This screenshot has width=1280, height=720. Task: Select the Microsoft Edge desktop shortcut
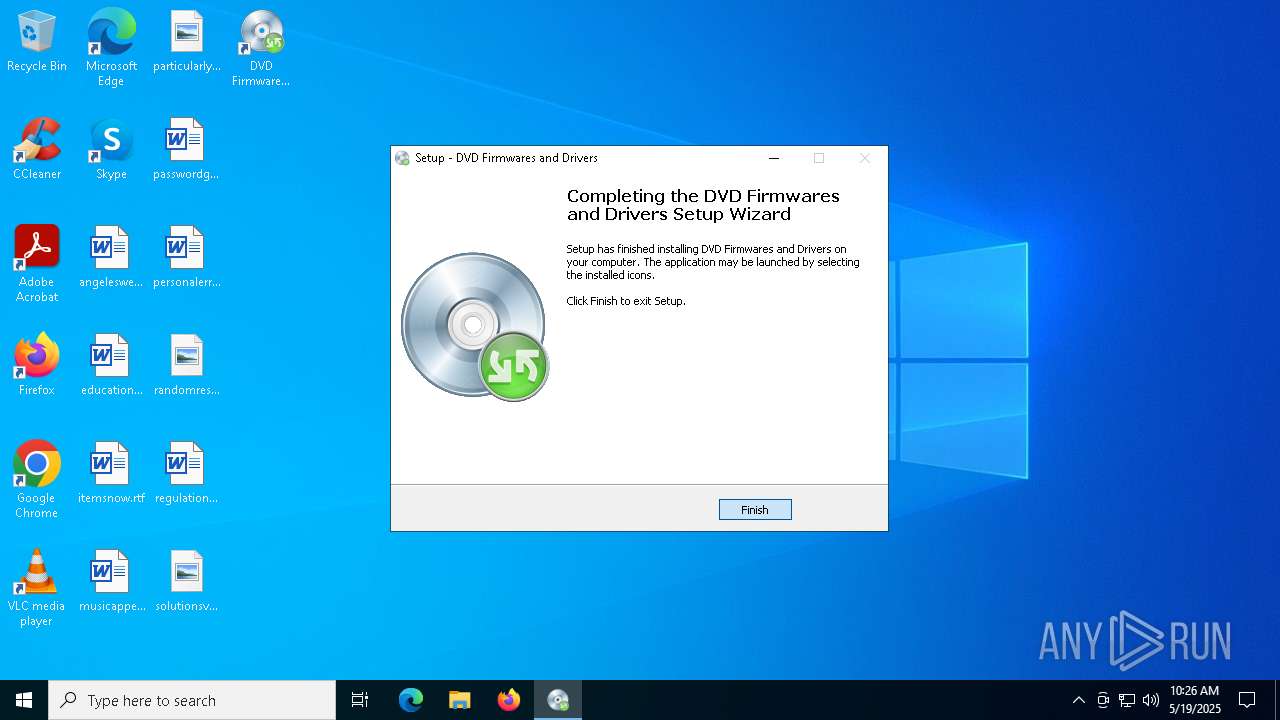click(x=111, y=48)
